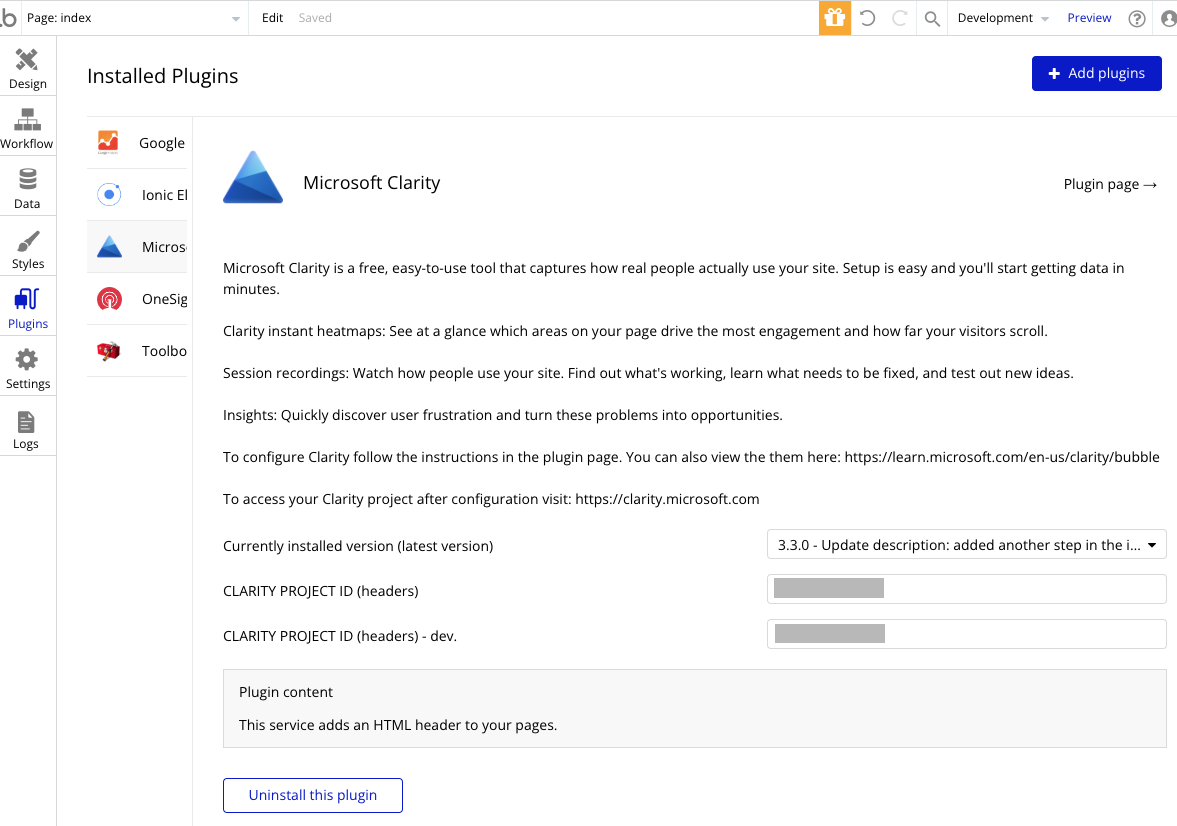Viewport: 1177px width, 826px height.
Task: Click 'This service adds an HTML header' text
Action: (x=398, y=725)
